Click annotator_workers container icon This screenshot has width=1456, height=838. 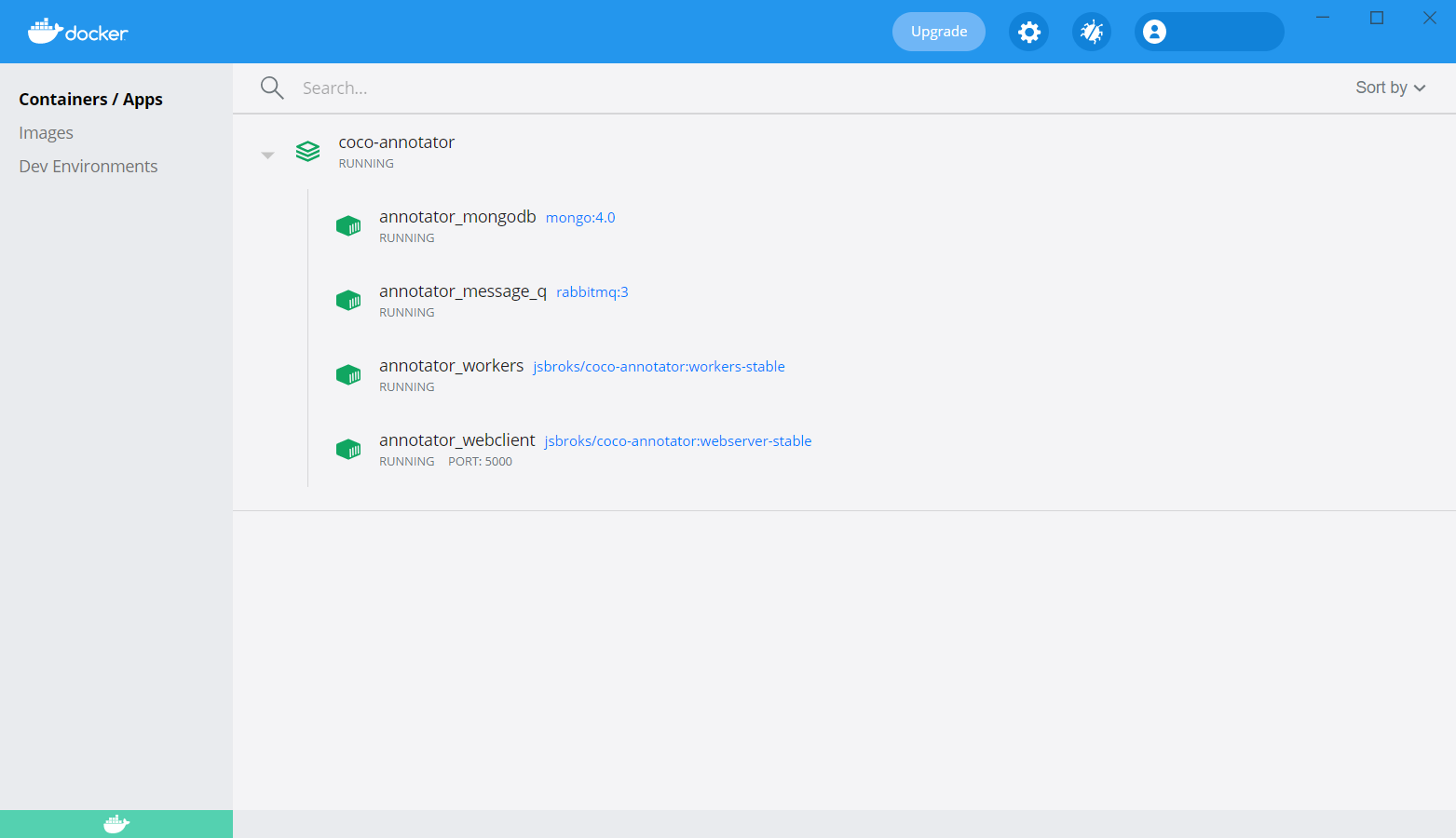(x=348, y=375)
